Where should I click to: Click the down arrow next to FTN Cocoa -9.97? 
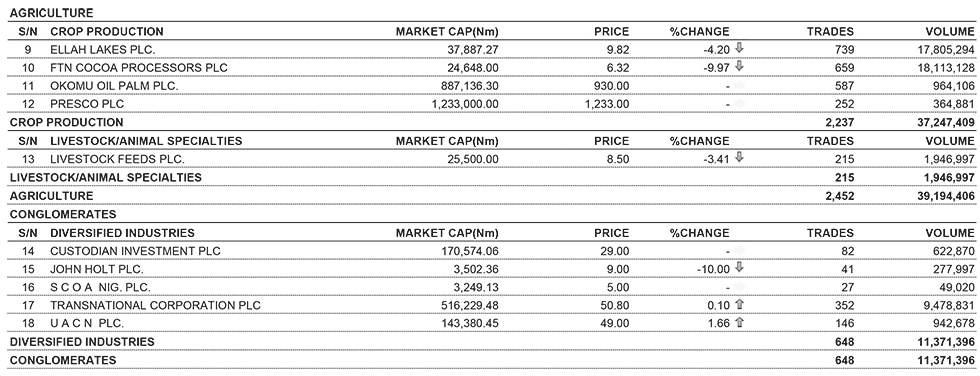739,67
